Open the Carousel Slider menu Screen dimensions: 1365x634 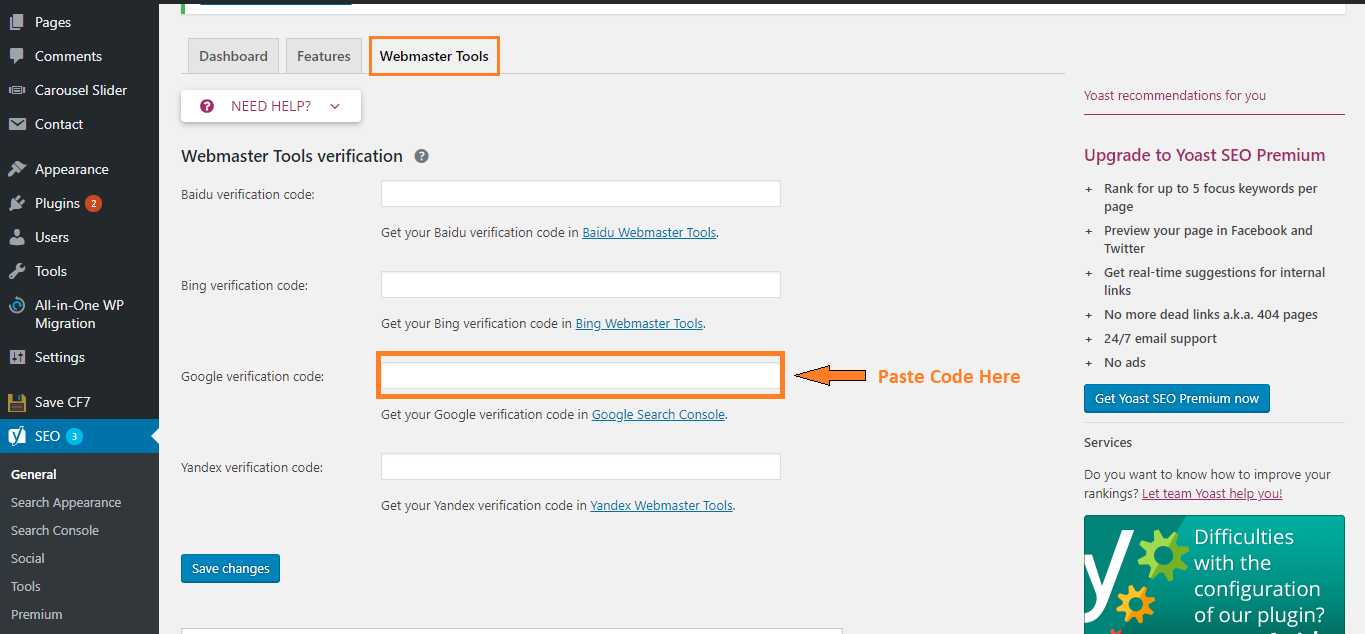[x=79, y=90]
